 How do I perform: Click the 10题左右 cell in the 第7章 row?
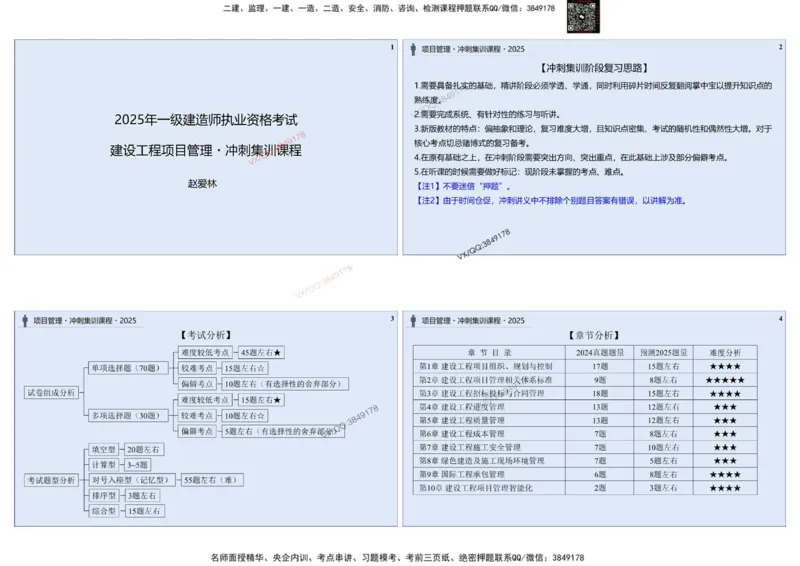click(663, 448)
